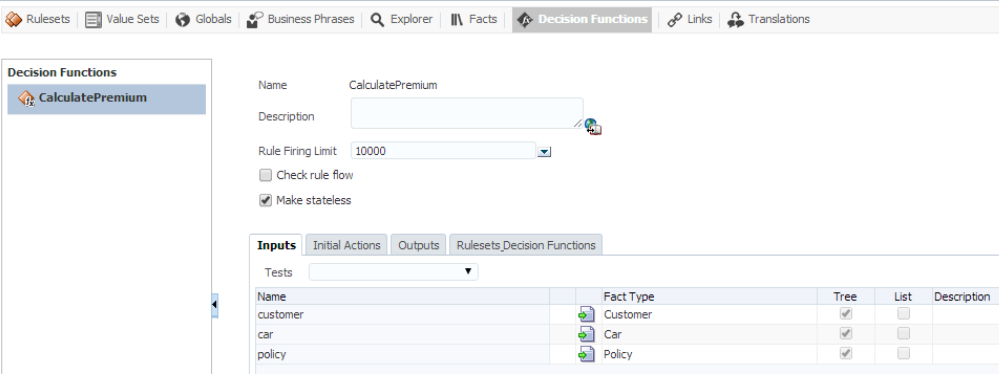Click the Description text field

point(466,113)
